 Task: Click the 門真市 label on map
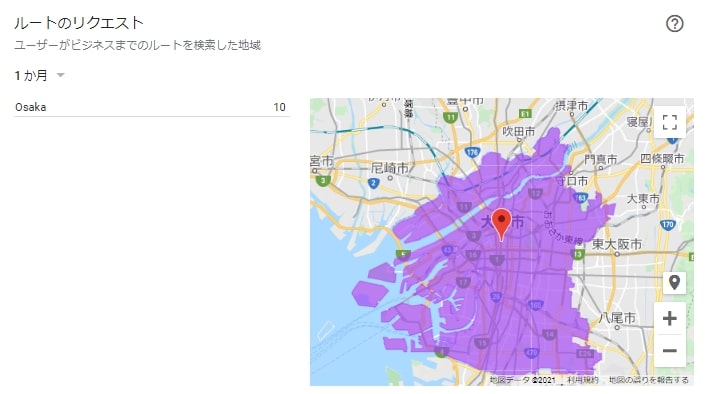click(x=601, y=159)
